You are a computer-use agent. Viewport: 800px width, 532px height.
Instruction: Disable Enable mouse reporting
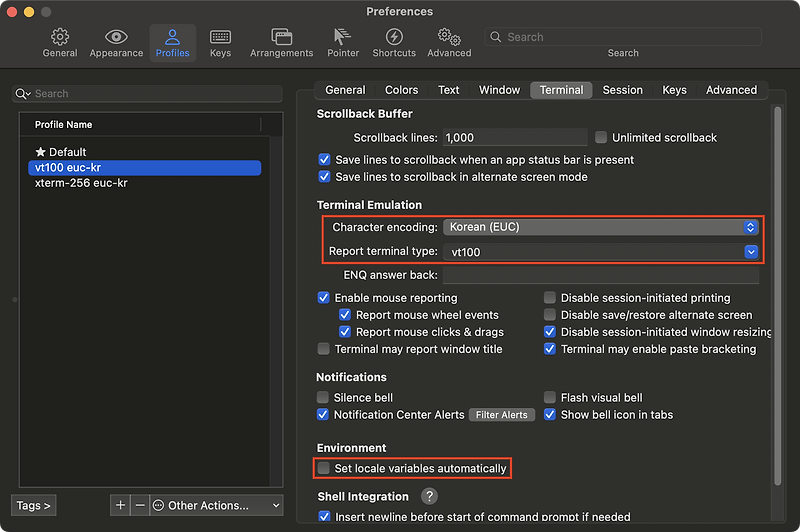(323, 297)
